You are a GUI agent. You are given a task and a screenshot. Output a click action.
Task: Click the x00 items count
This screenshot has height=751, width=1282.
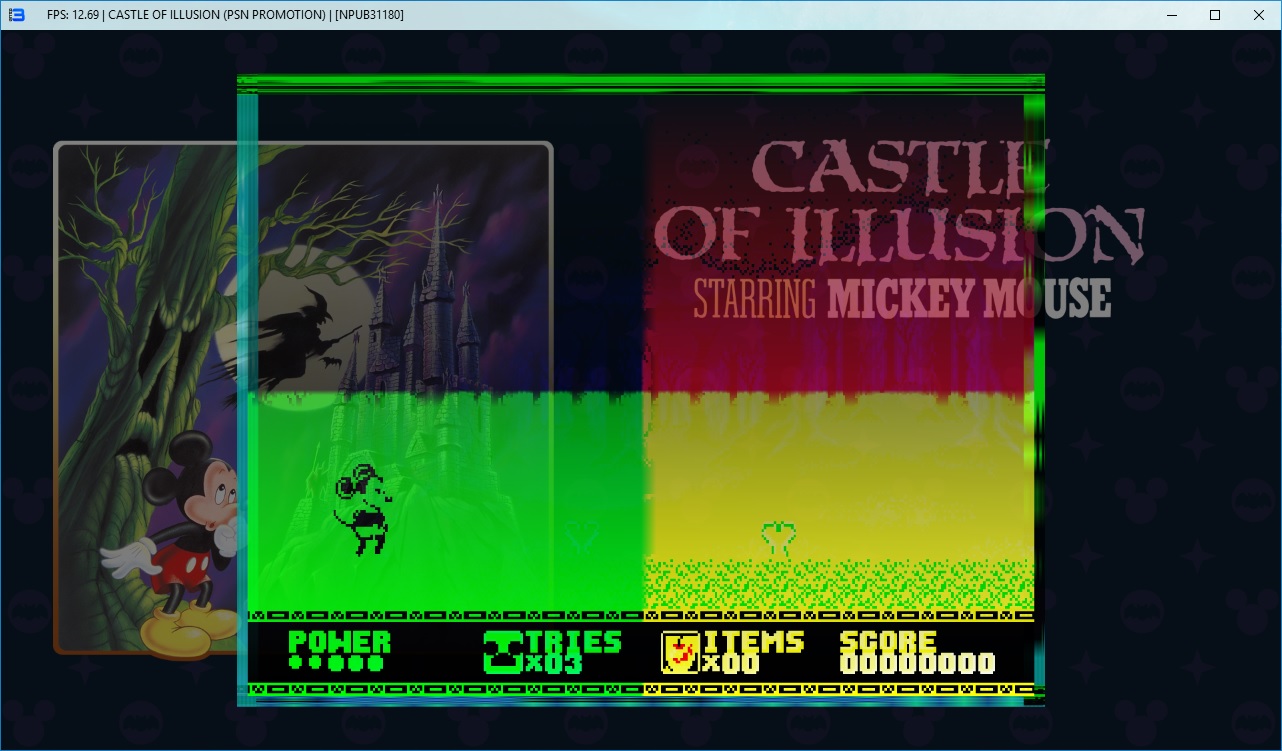click(731, 663)
